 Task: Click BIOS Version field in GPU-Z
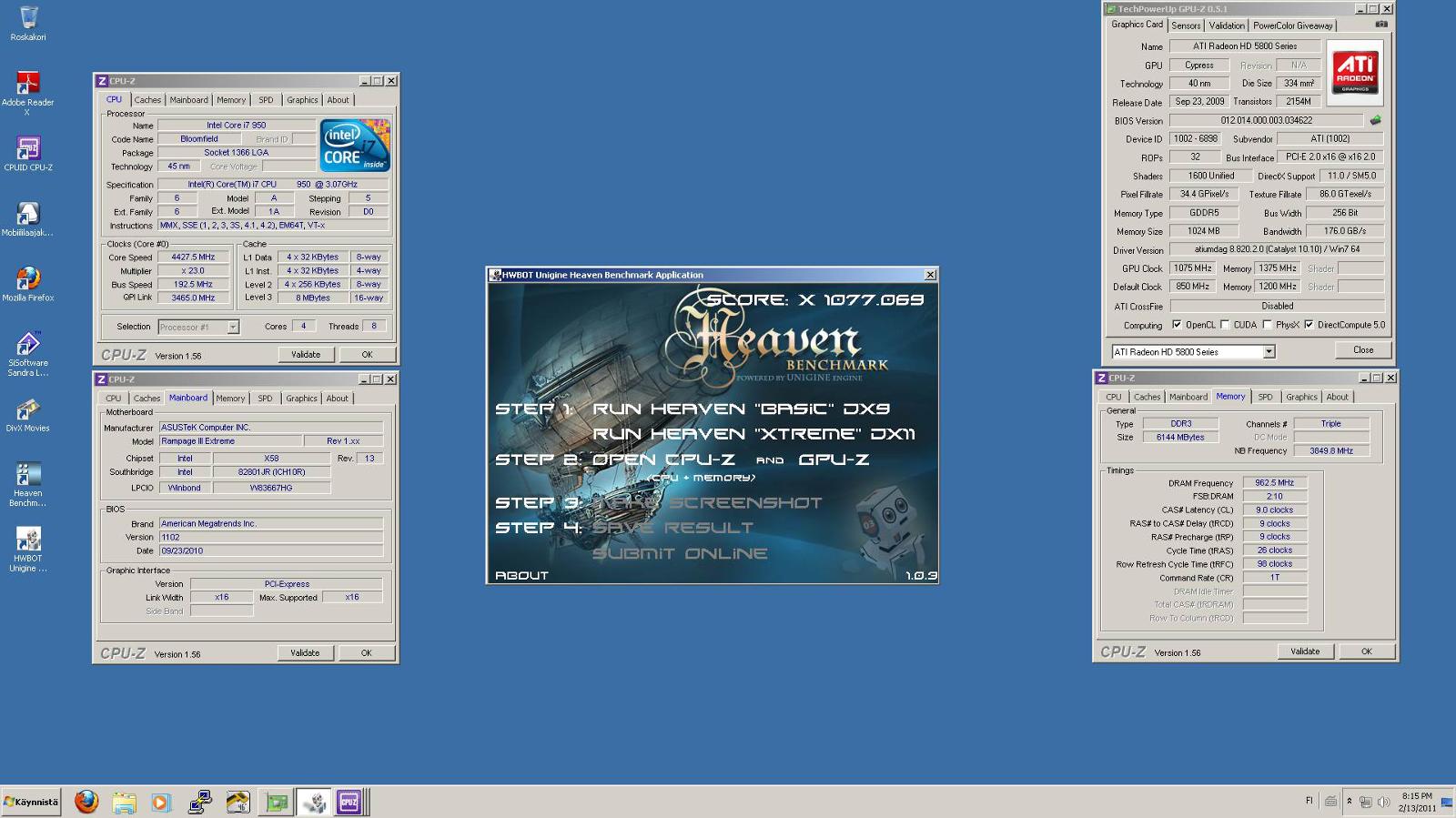tap(1266, 120)
